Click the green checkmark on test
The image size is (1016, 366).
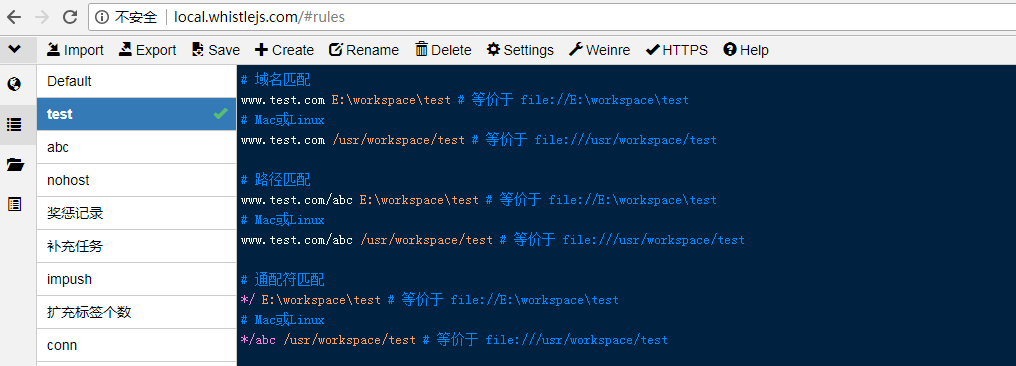pyautogui.click(x=220, y=114)
